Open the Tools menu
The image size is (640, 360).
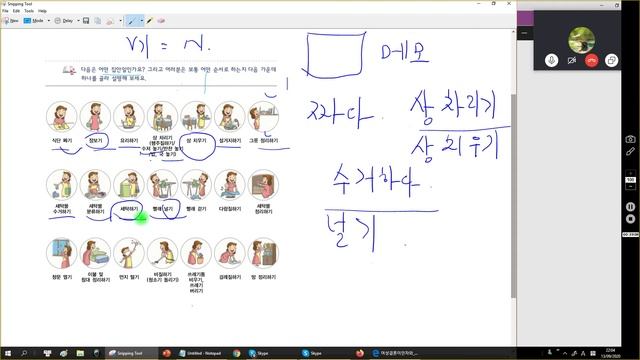(29, 11)
